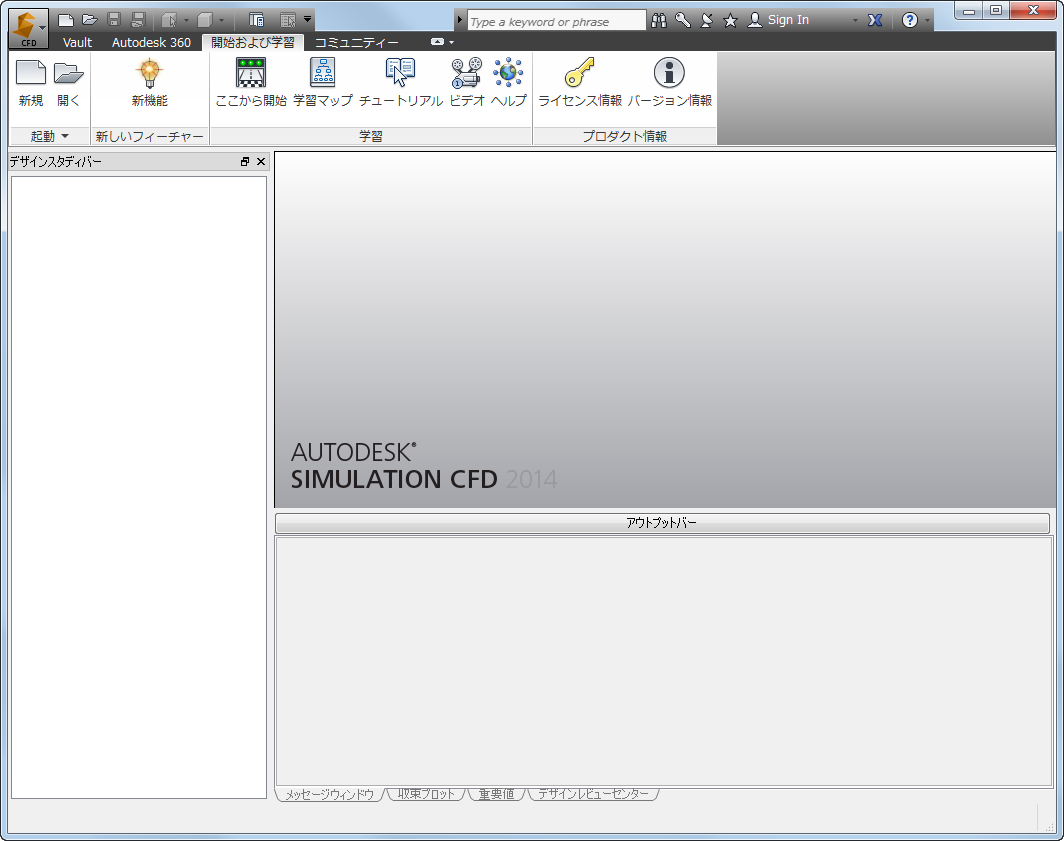The width and height of the screenshot is (1064, 841).
Task: Close the デザインスタディバー panel
Action: click(261, 162)
